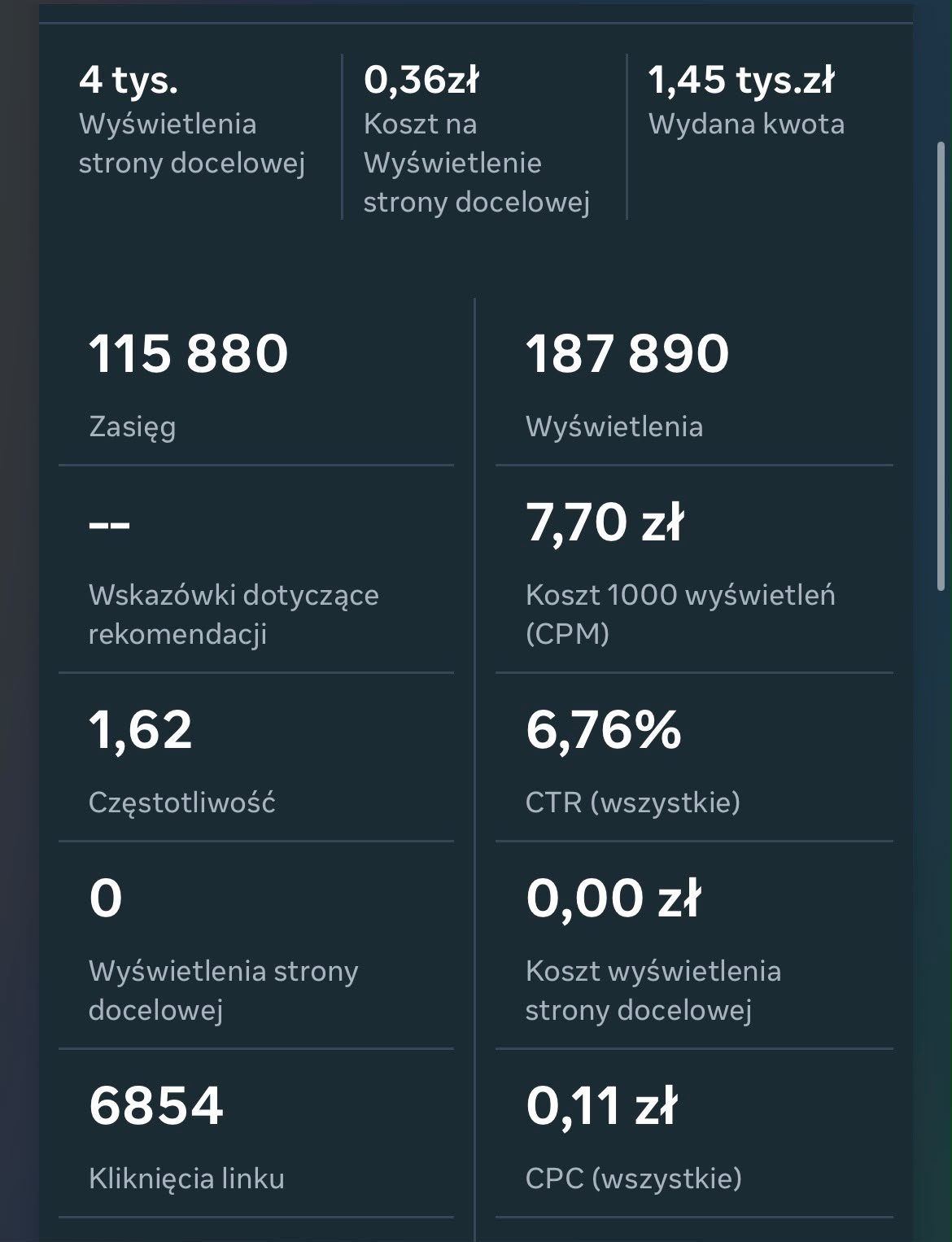The height and width of the screenshot is (1242, 952).
Task: Click the double-dash recommendations value
Action: [x=109, y=524]
